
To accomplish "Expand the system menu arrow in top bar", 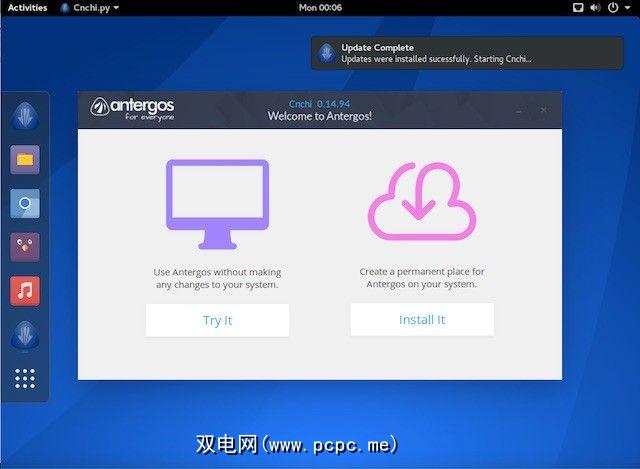I will [627, 7].
